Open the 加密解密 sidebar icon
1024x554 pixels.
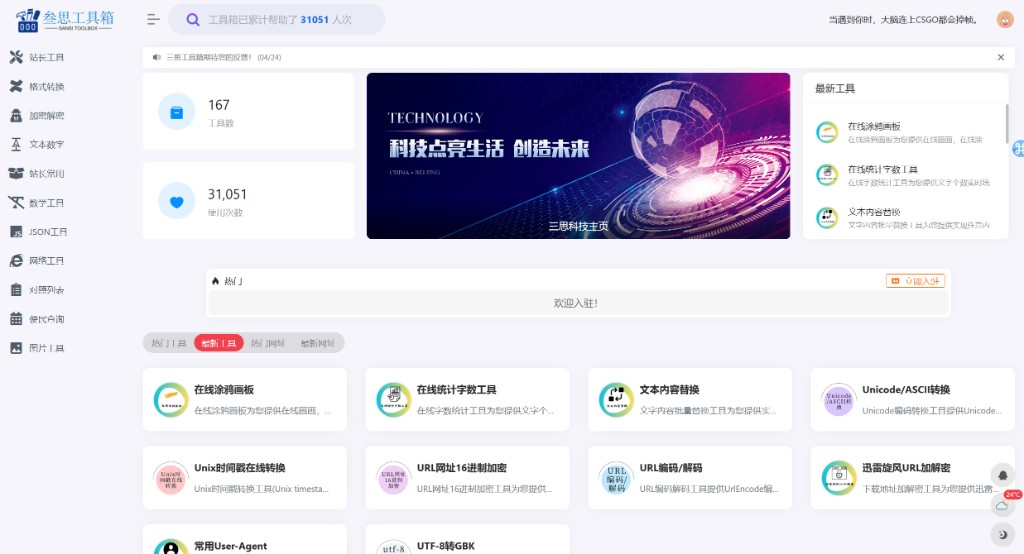click(16, 116)
